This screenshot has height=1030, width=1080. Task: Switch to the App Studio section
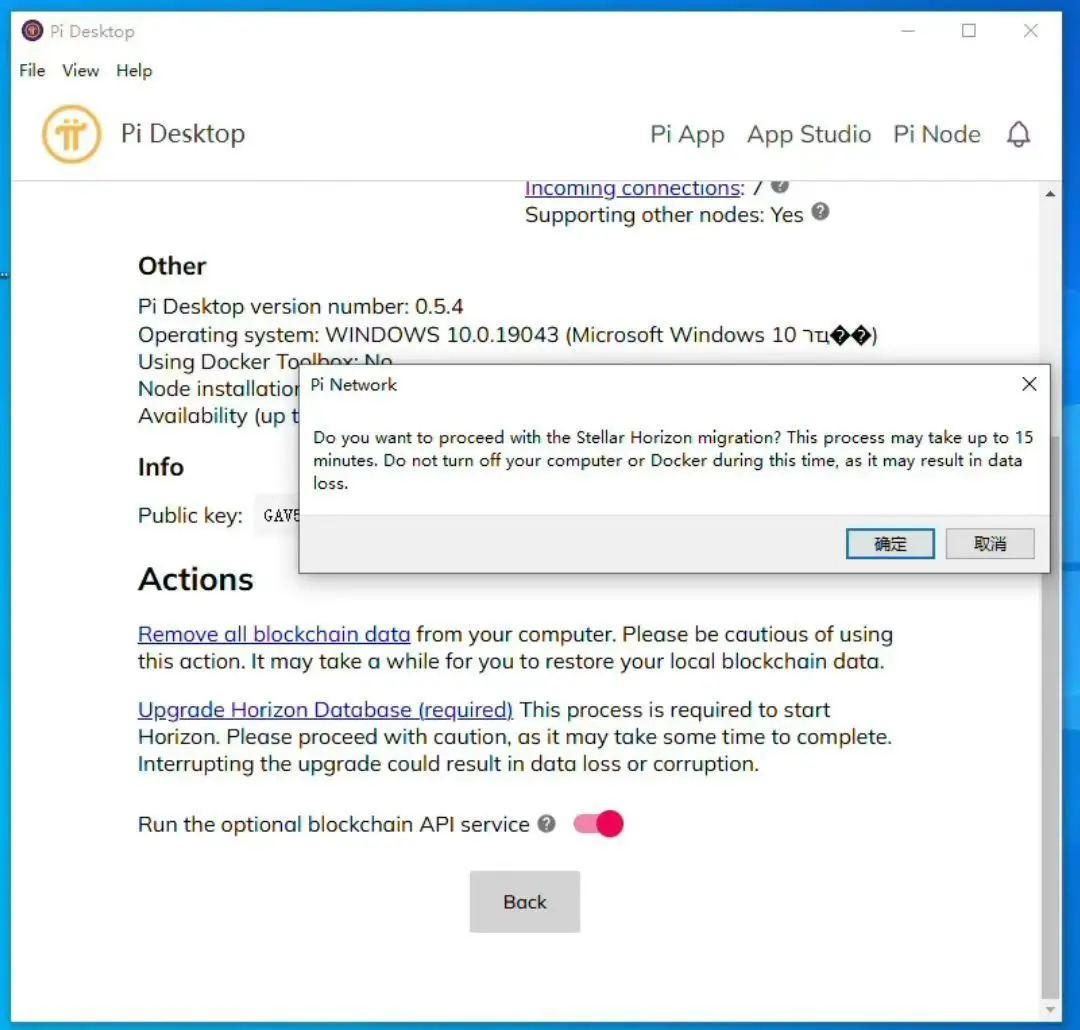pos(809,134)
